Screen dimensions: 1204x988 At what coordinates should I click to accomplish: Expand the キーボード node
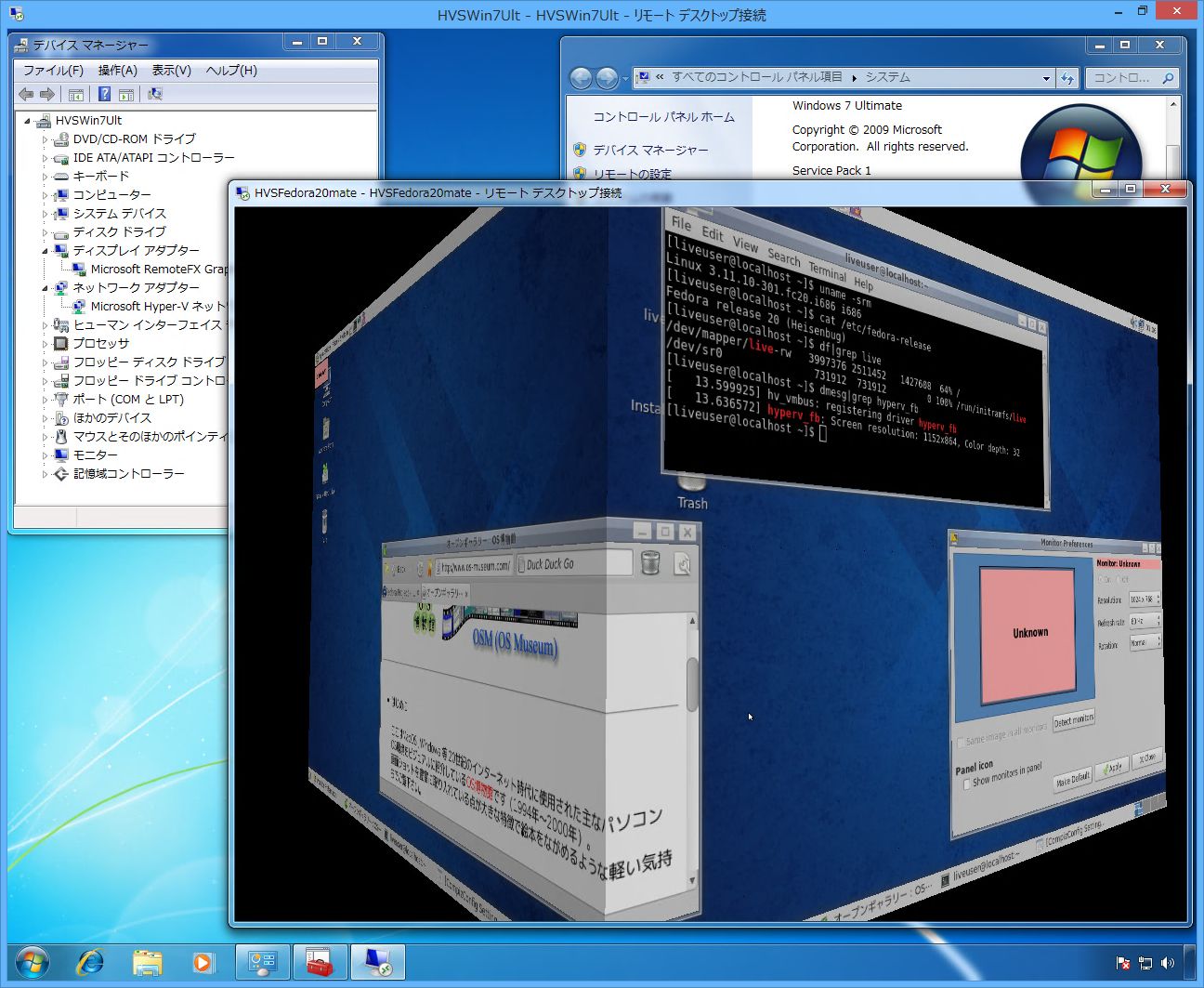coord(45,177)
